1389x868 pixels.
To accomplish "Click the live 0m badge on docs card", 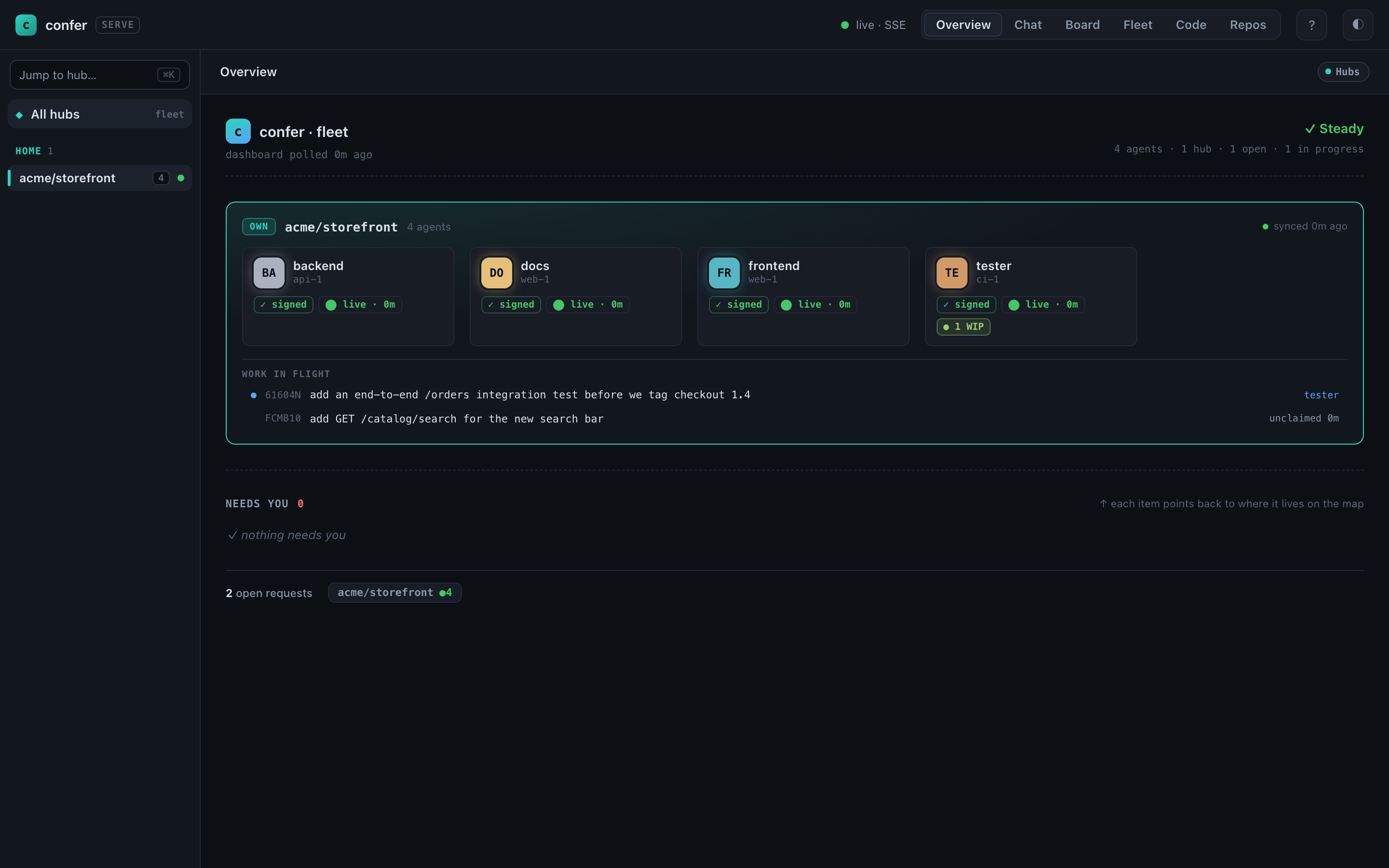I will [x=588, y=304].
